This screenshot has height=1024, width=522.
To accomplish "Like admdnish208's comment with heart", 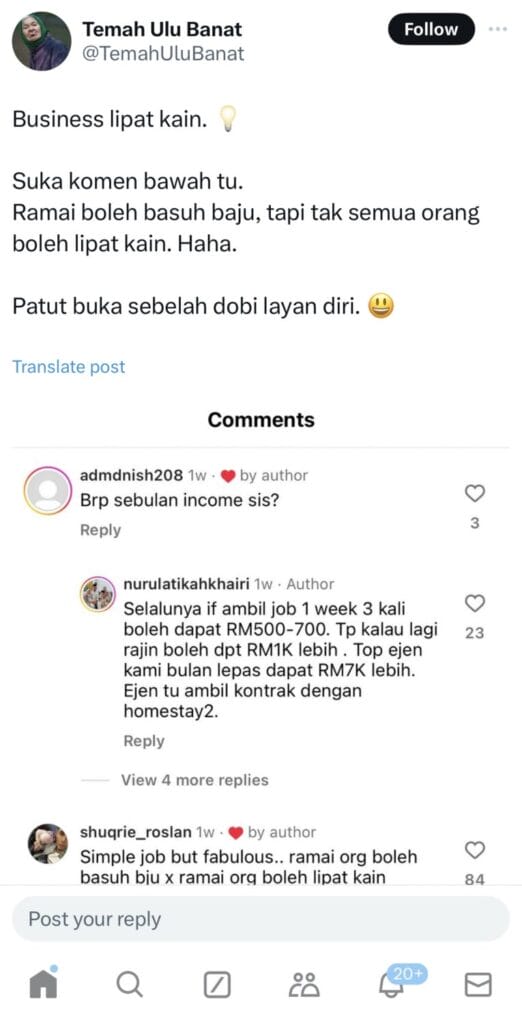I will [x=475, y=493].
